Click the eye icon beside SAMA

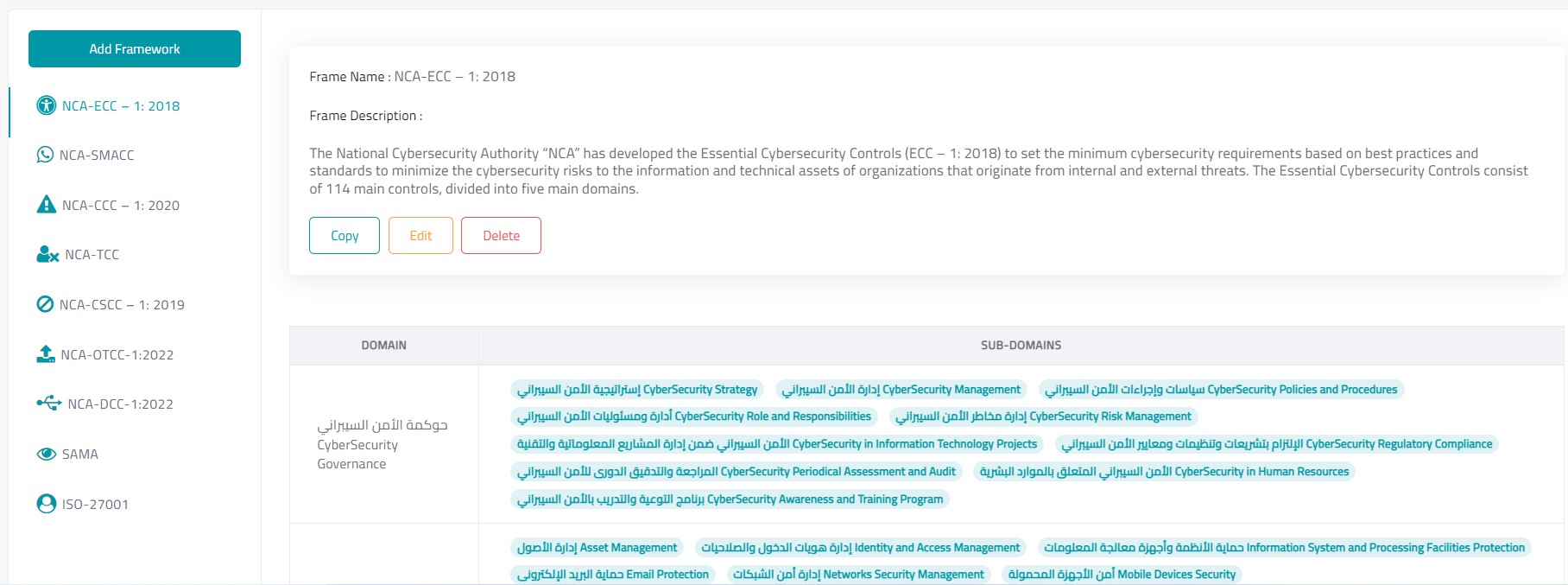tap(46, 455)
